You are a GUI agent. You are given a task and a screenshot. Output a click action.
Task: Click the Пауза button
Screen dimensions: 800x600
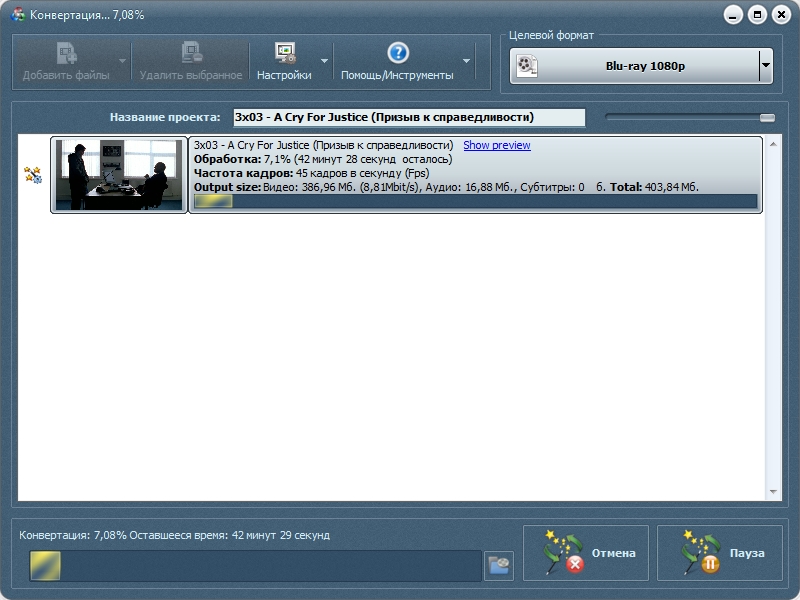click(719, 553)
